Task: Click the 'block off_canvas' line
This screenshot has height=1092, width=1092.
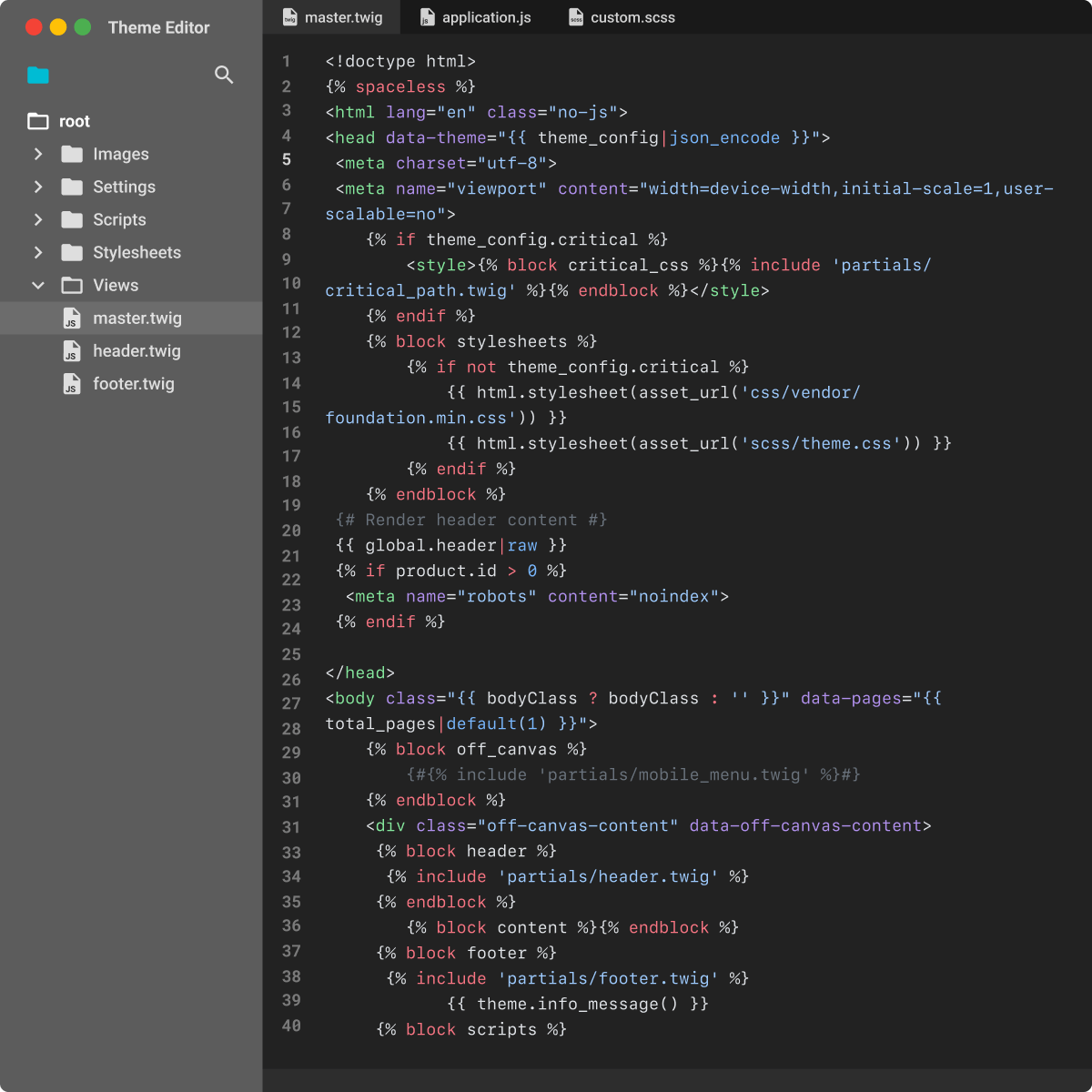Action: [x=476, y=749]
